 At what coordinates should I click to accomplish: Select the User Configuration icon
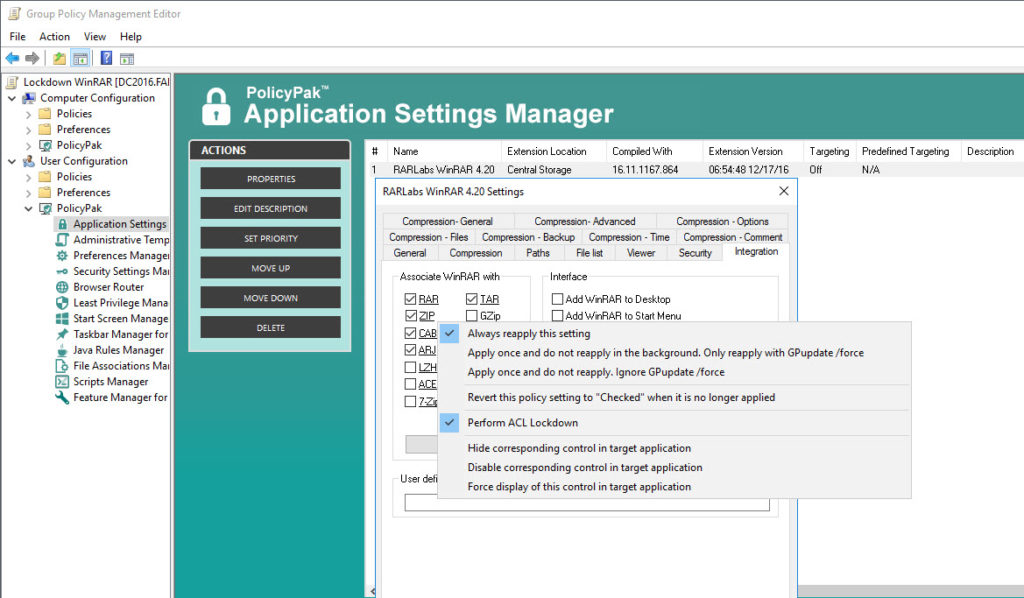[x=29, y=161]
